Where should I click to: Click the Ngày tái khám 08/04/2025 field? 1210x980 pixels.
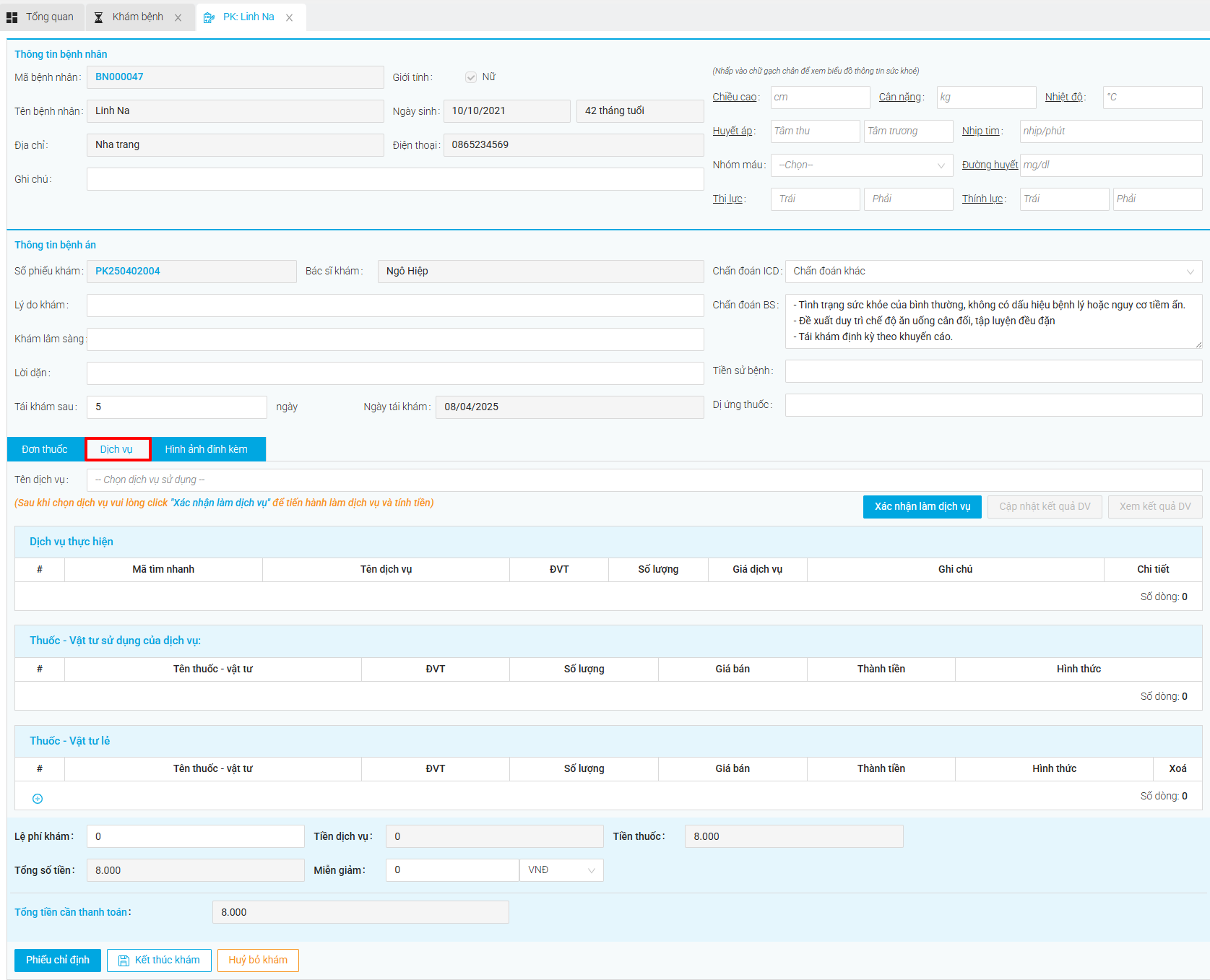[x=569, y=407]
